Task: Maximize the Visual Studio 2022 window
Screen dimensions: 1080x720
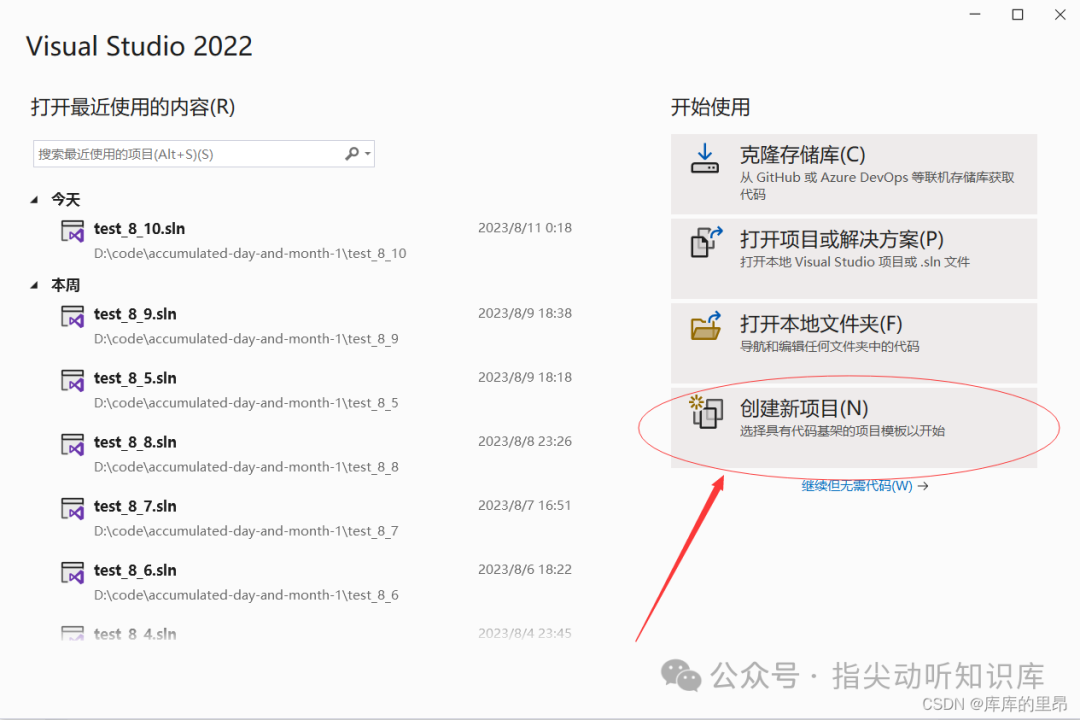Action: [1017, 14]
